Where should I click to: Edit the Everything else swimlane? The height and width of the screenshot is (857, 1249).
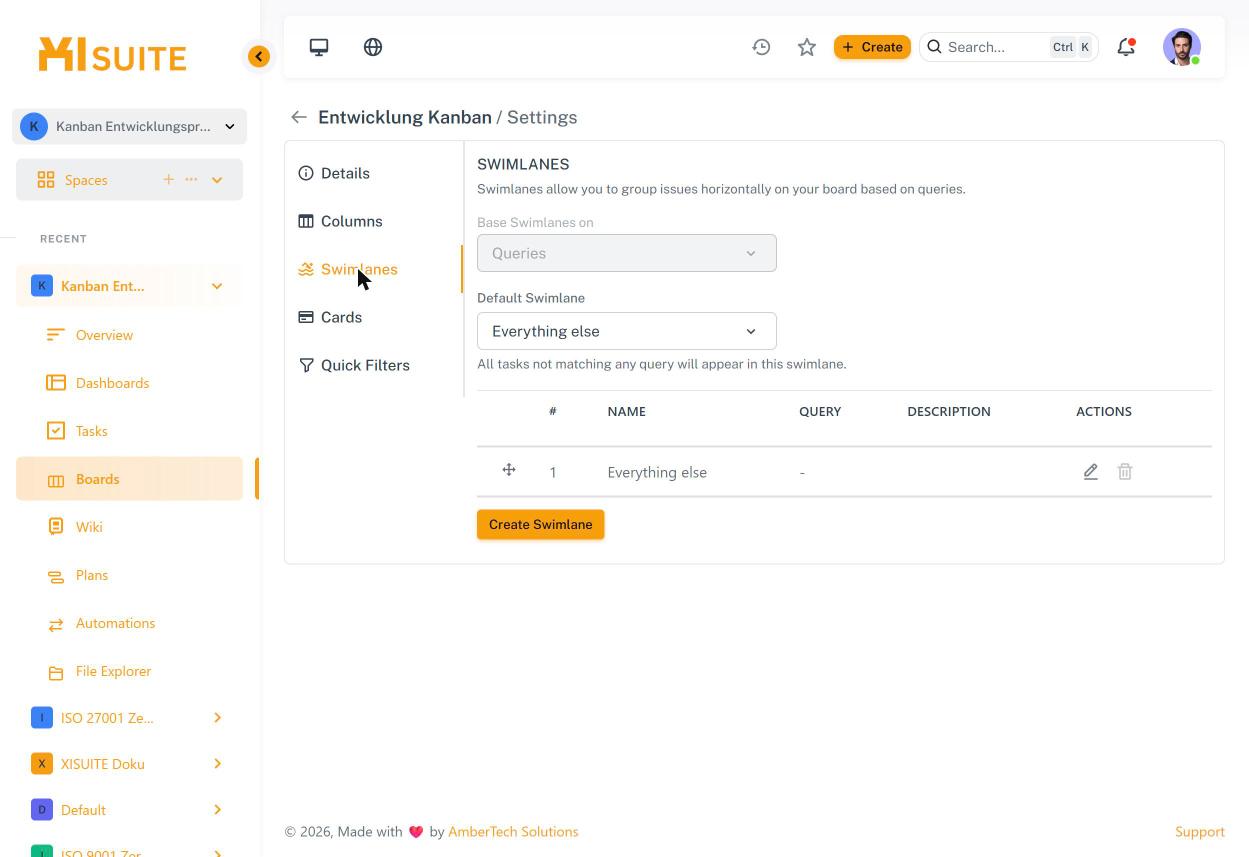1090,471
